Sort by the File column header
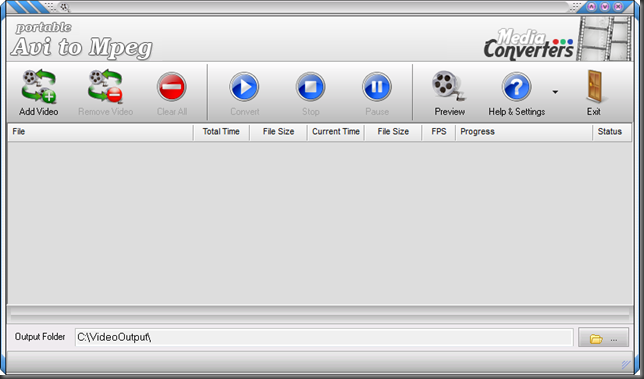The height and width of the screenshot is (379, 644). pyautogui.click(x=100, y=132)
